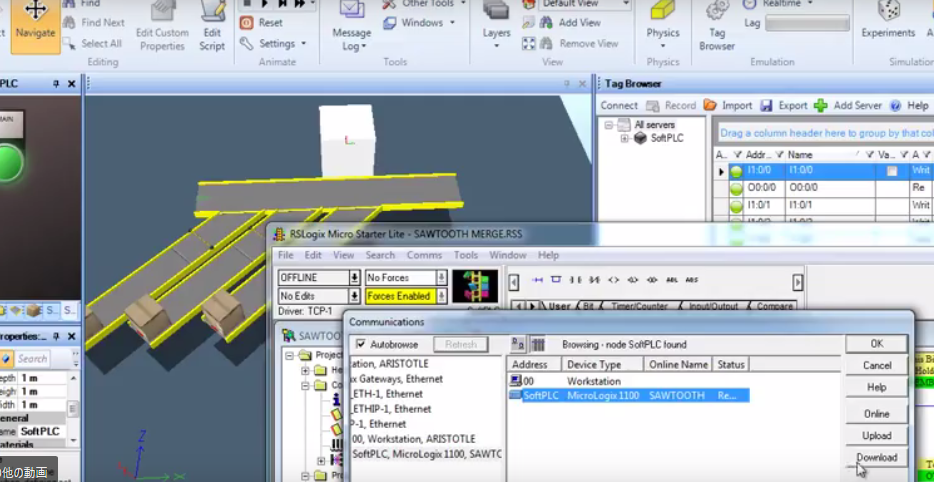The image size is (934, 482).
Task: Switch to the Compare instruction tab
Action: point(775,306)
